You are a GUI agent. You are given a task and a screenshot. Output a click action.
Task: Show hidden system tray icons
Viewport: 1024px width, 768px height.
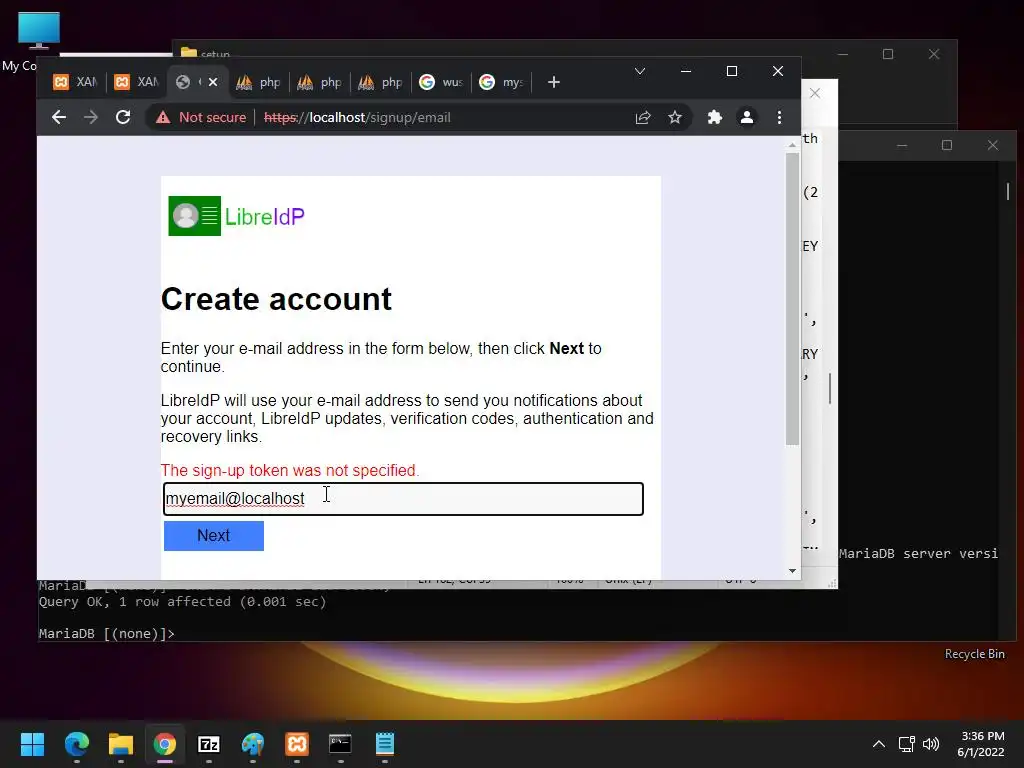879,744
